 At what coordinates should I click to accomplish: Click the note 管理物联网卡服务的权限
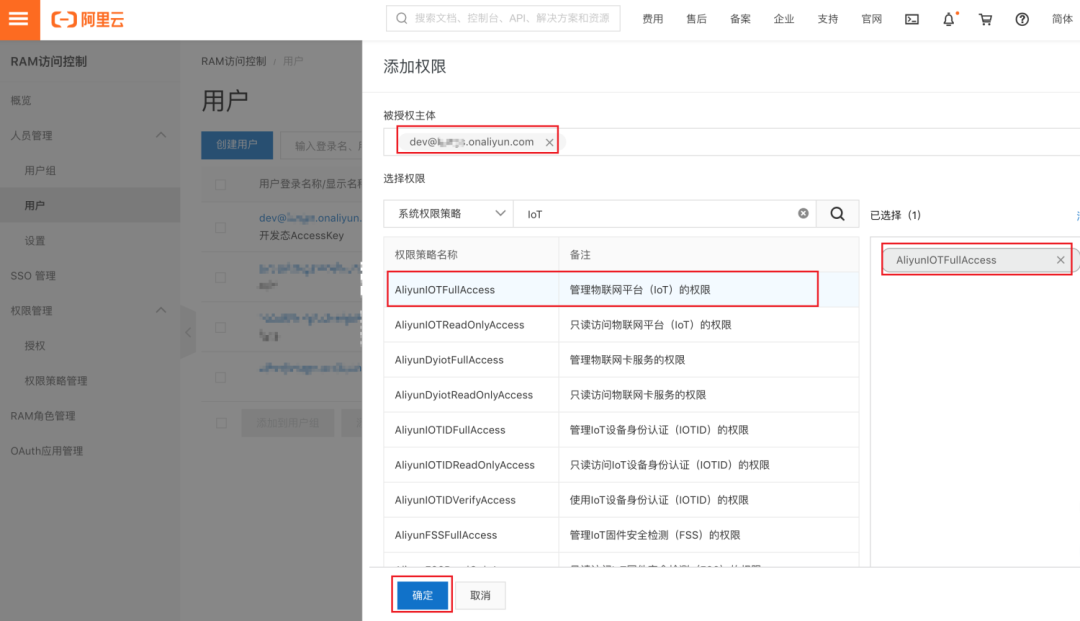(627, 359)
